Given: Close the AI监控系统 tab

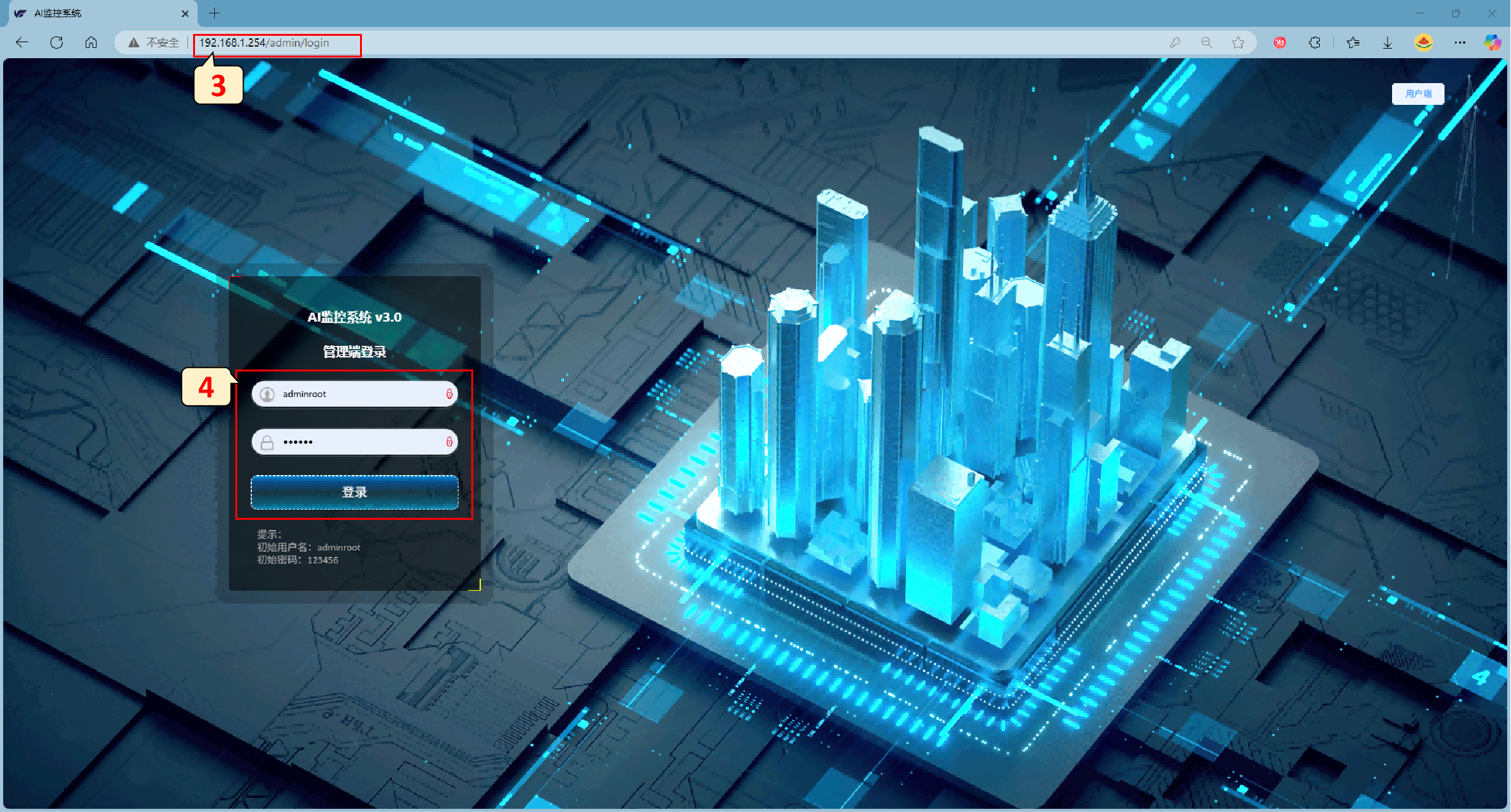Looking at the screenshot, I should (185, 13).
